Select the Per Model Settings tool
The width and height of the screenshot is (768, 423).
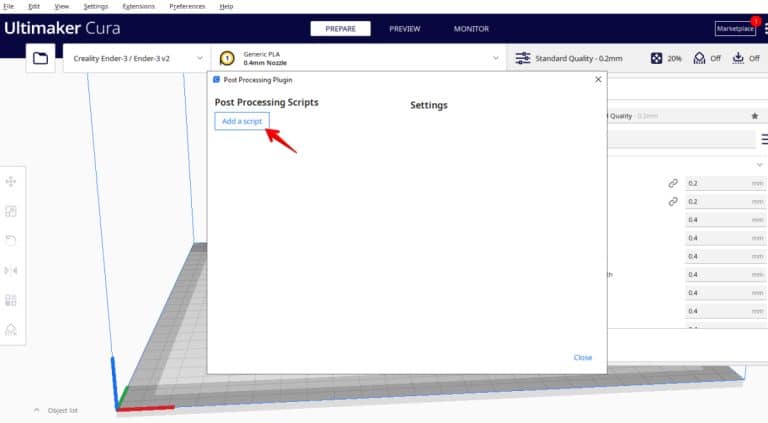tap(11, 300)
